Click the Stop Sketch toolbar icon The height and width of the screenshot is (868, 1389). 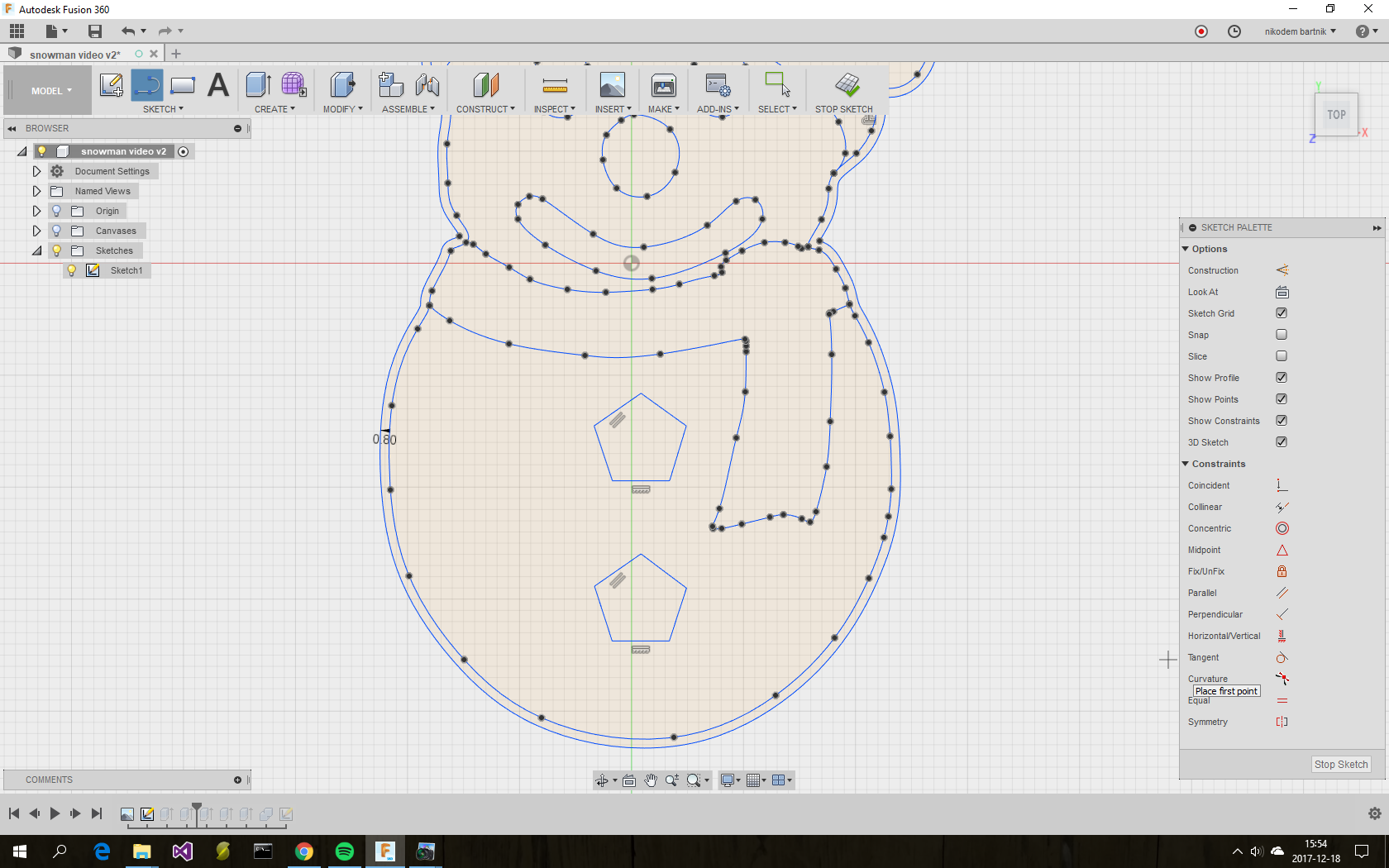coord(847,84)
